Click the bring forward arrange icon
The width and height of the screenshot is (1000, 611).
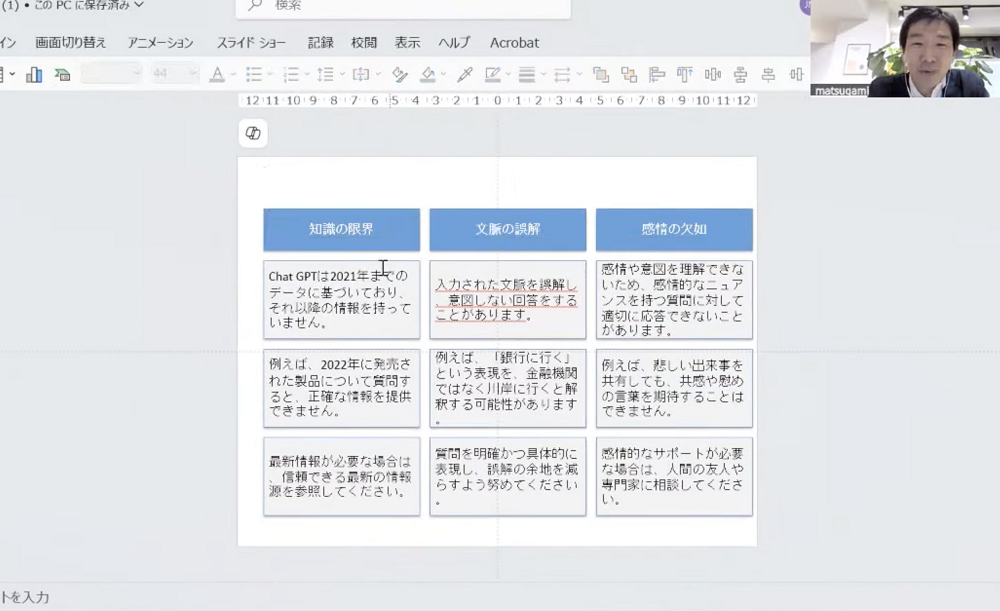[x=600, y=75]
